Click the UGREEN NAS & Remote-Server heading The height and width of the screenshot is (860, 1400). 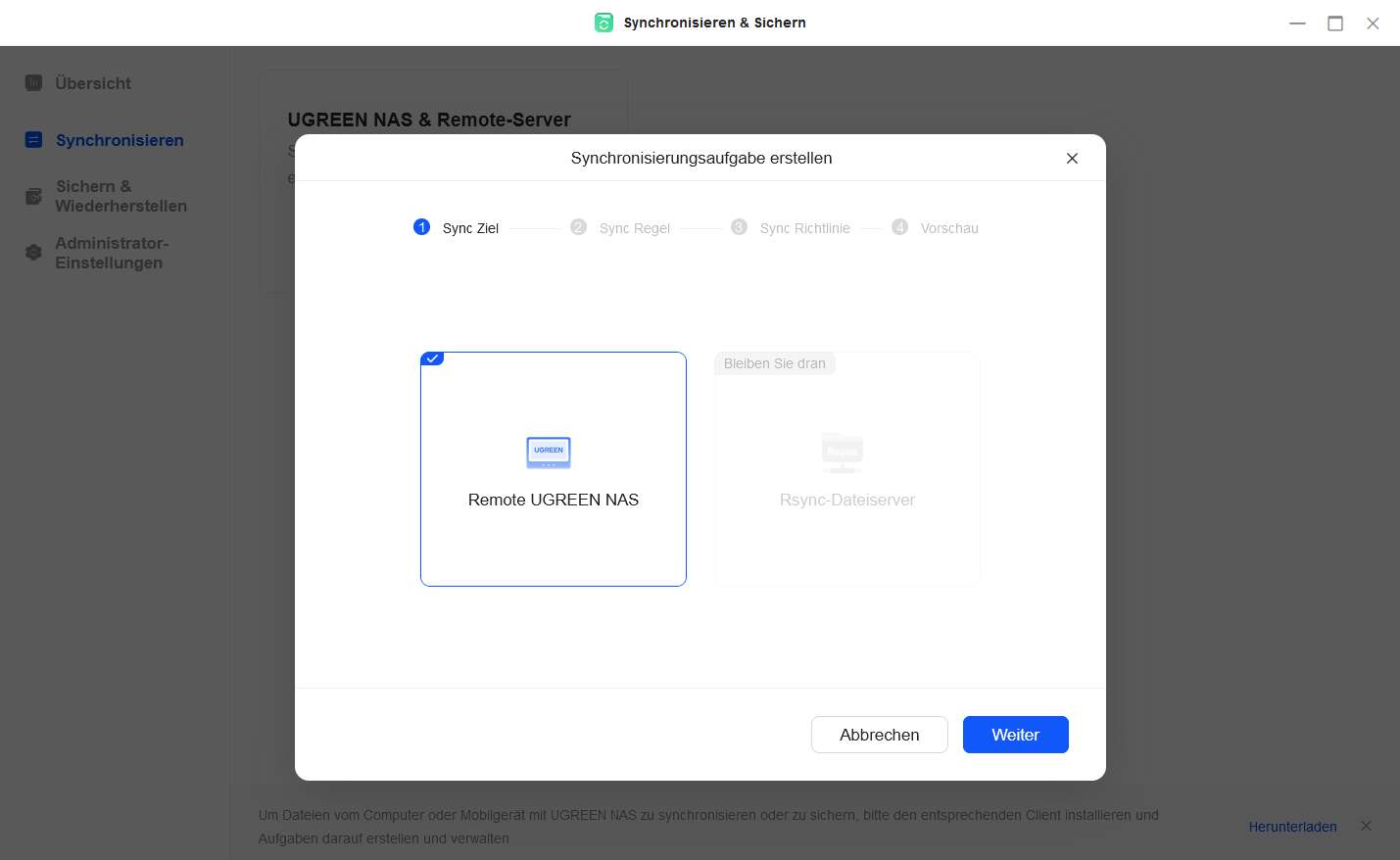[429, 119]
